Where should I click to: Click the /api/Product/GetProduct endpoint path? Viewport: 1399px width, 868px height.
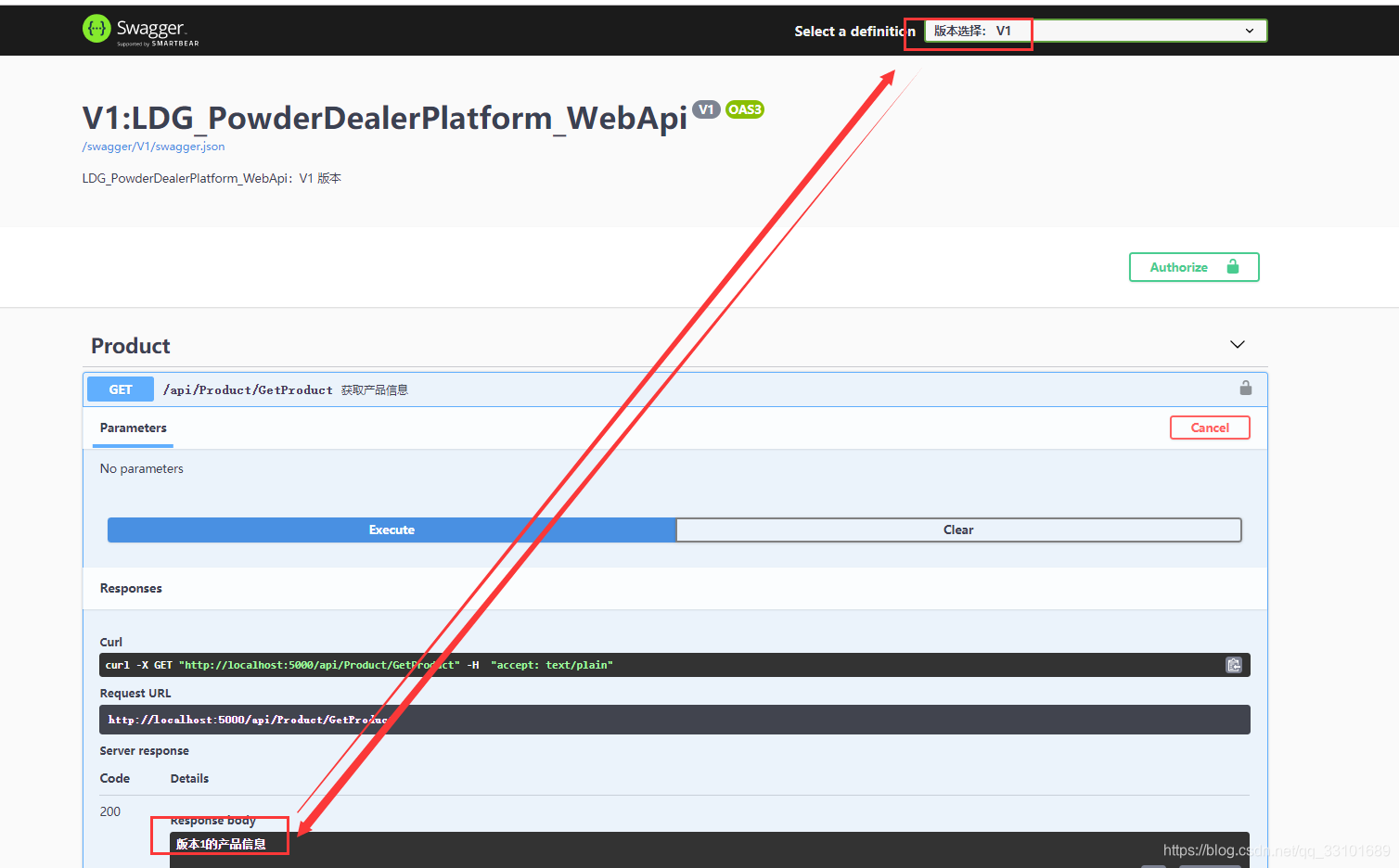coord(248,390)
